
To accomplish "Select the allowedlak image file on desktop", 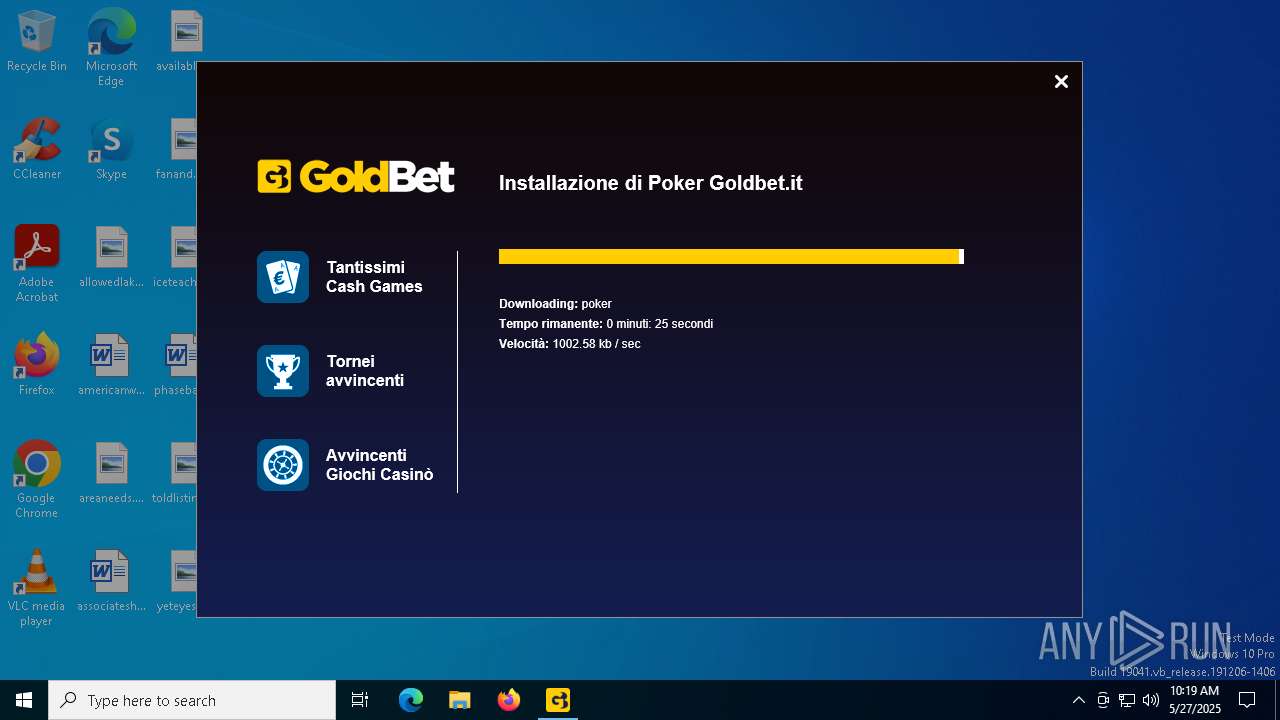I will coord(111,258).
